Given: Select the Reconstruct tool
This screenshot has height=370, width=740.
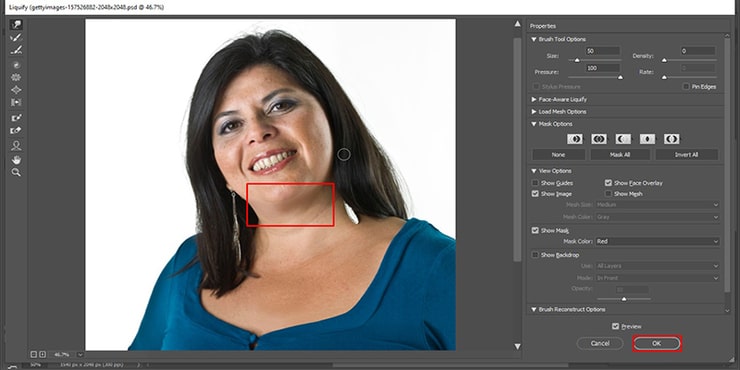Looking at the screenshot, I should pyautogui.click(x=16, y=37).
